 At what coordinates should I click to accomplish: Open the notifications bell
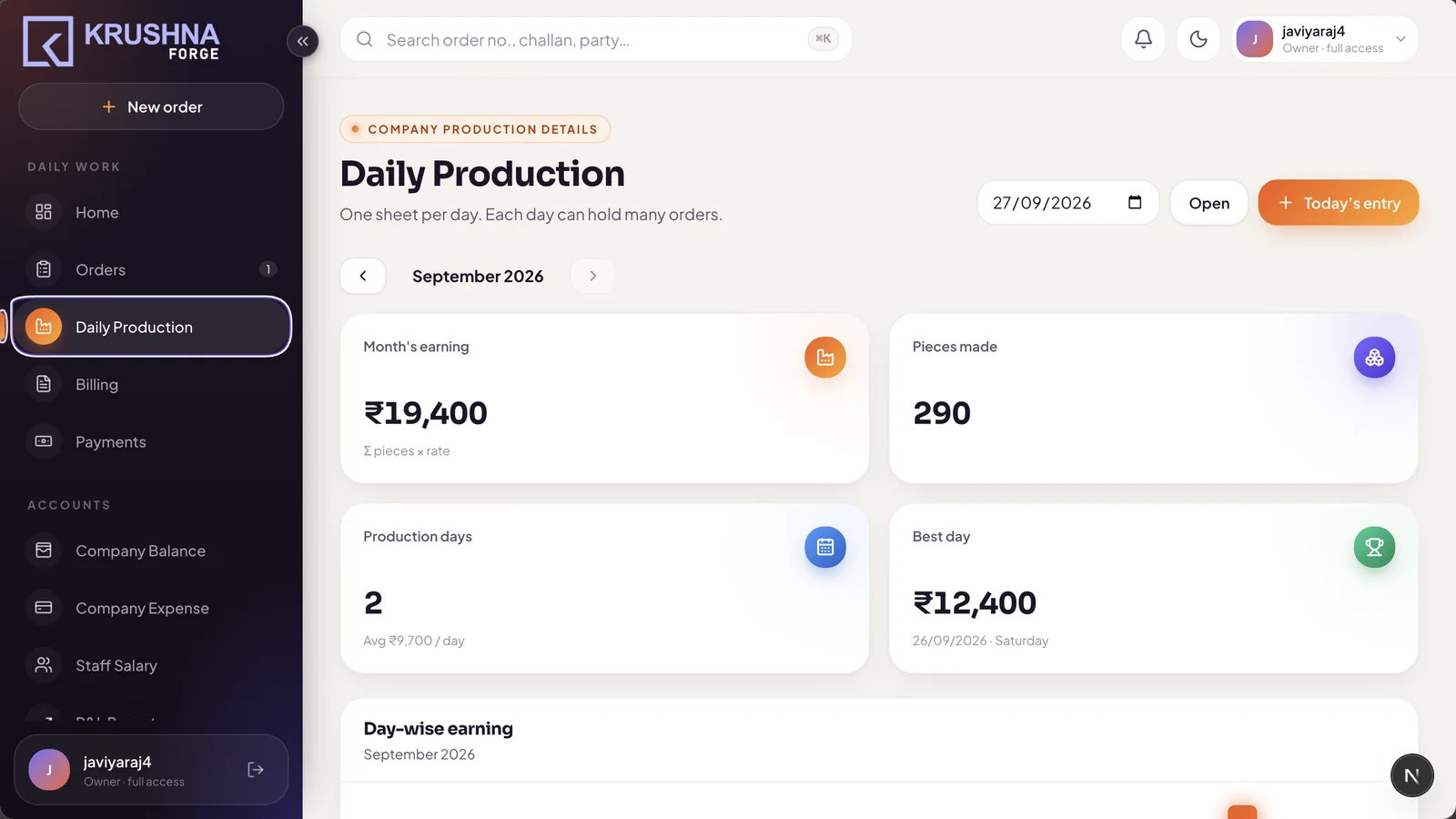pyautogui.click(x=1143, y=39)
